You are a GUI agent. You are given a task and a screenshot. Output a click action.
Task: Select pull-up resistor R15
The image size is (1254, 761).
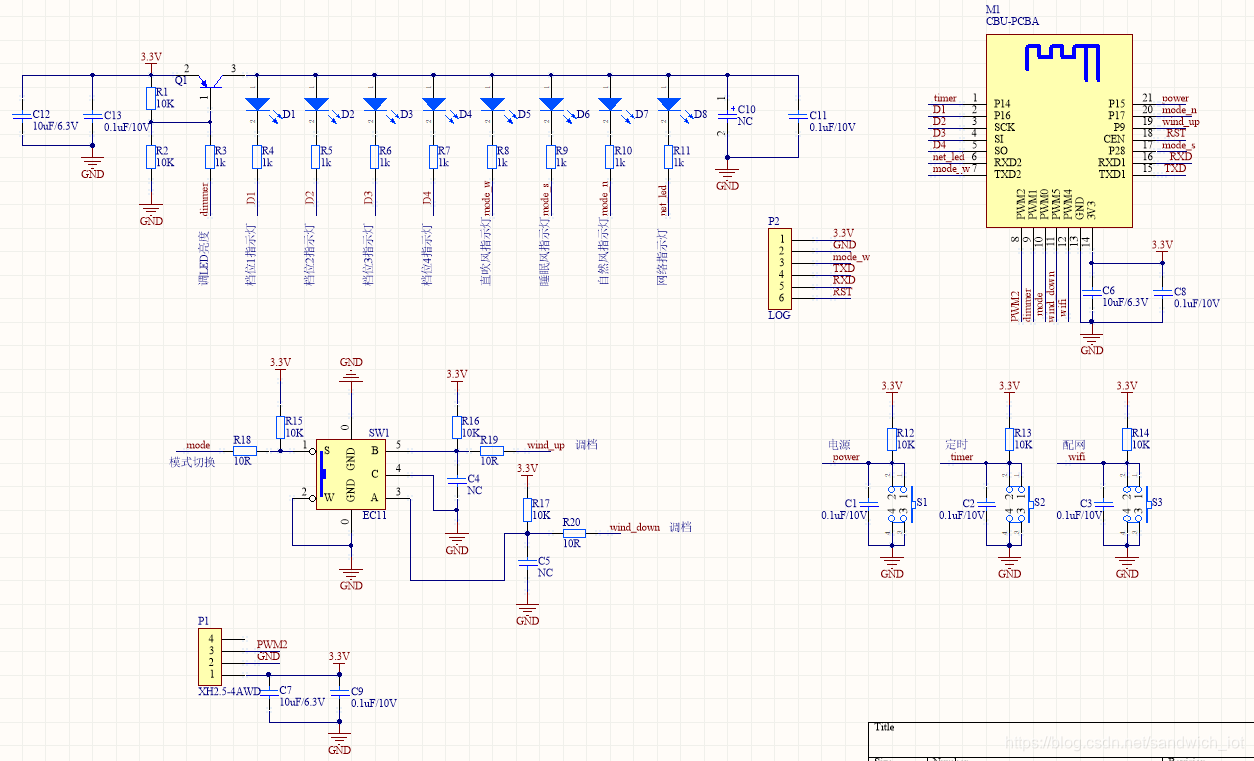280,427
